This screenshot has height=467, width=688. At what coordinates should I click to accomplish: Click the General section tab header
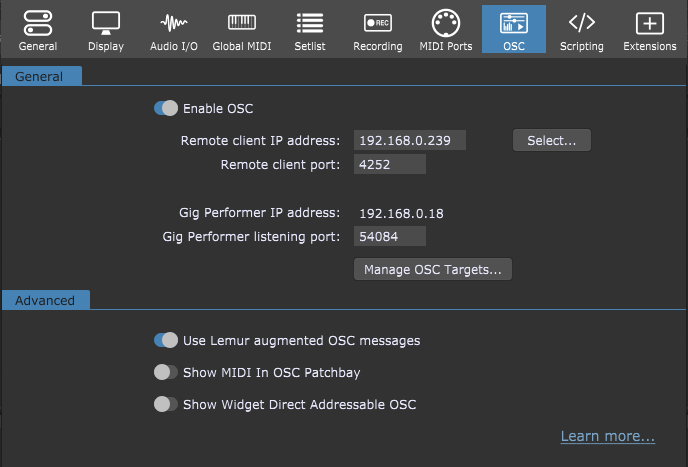(x=42, y=76)
